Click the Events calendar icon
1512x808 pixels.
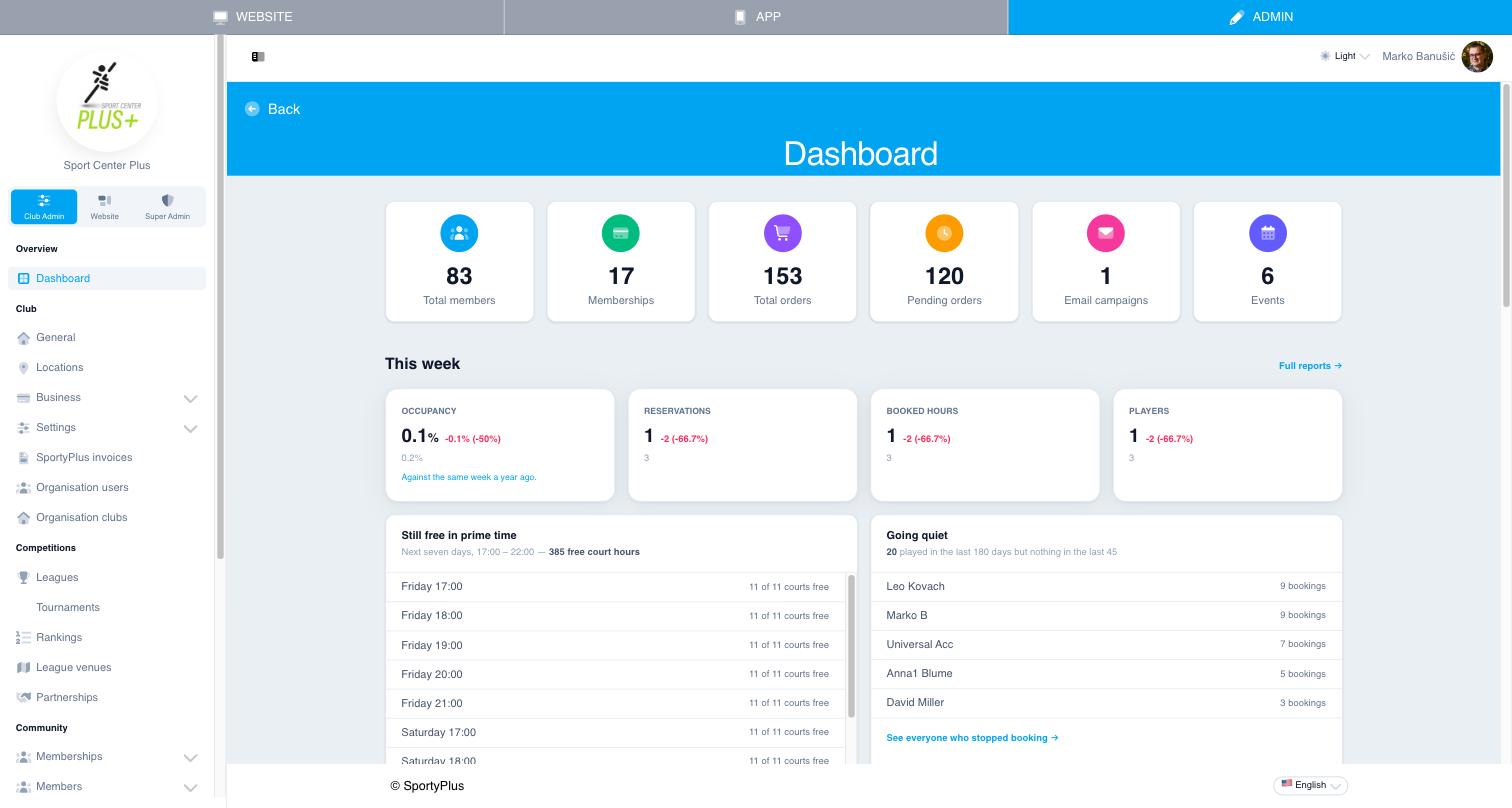1268,233
